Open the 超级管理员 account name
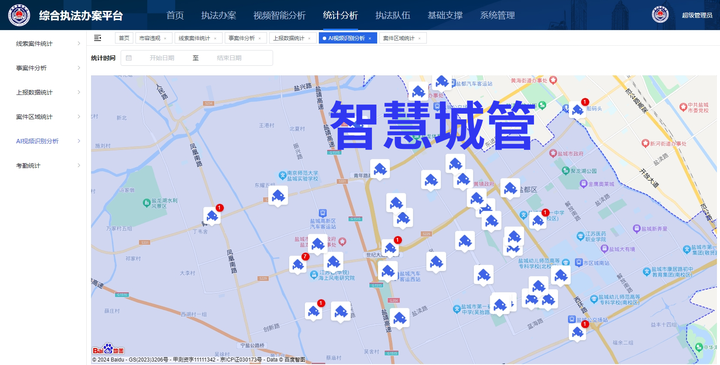The width and height of the screenshot is (720, 365). [x=697, y=15]
